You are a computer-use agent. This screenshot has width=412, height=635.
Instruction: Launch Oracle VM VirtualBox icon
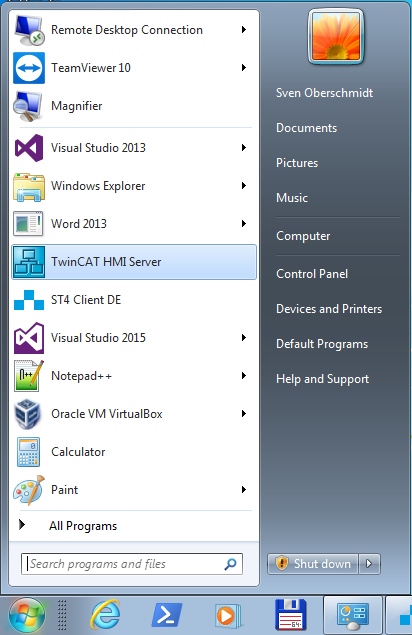click(x=28, y=414)
